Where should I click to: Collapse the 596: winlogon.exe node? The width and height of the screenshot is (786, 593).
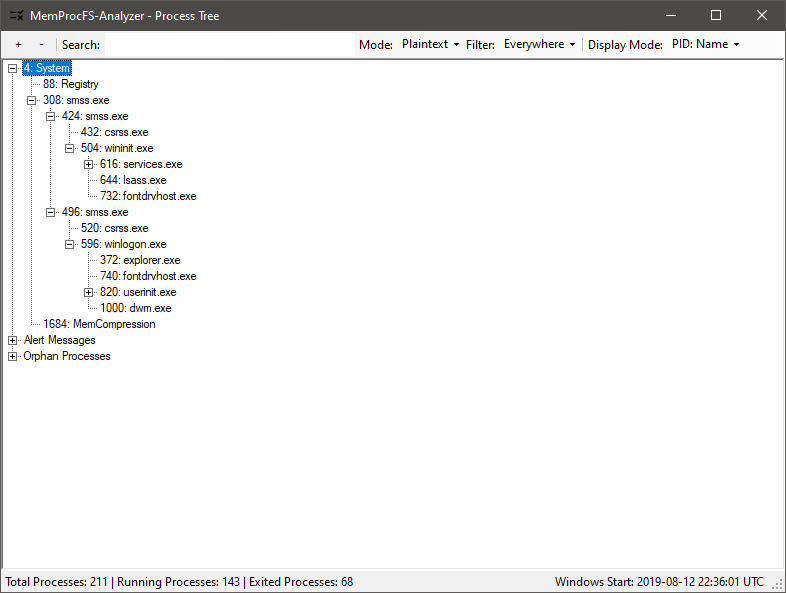(70, 244)
